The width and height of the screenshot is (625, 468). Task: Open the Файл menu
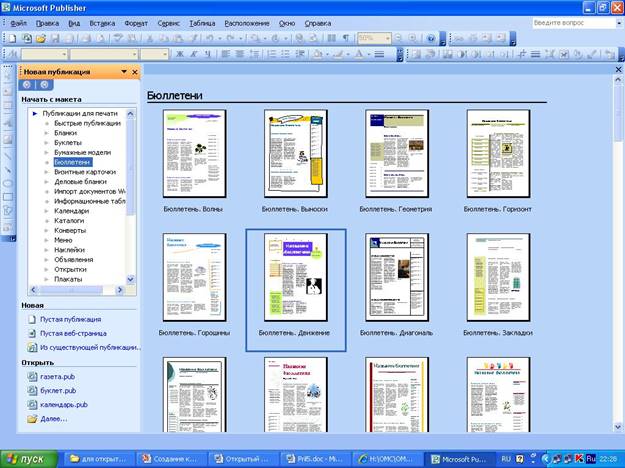18,23
